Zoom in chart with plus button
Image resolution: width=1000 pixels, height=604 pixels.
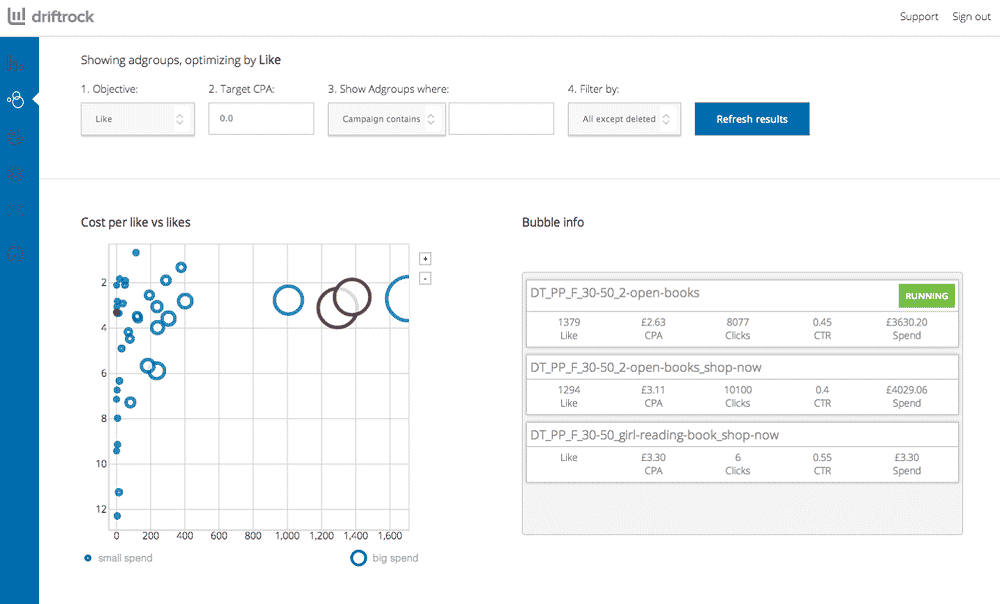pyautogui.click(x=425, y=258)
